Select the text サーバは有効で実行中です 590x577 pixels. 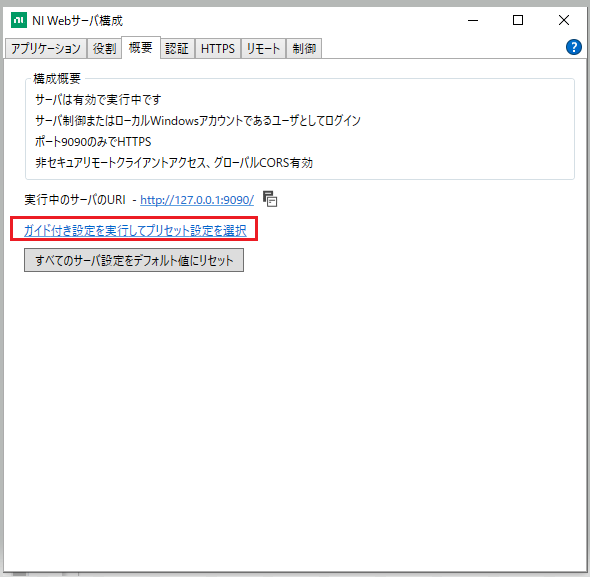[98, 100]
